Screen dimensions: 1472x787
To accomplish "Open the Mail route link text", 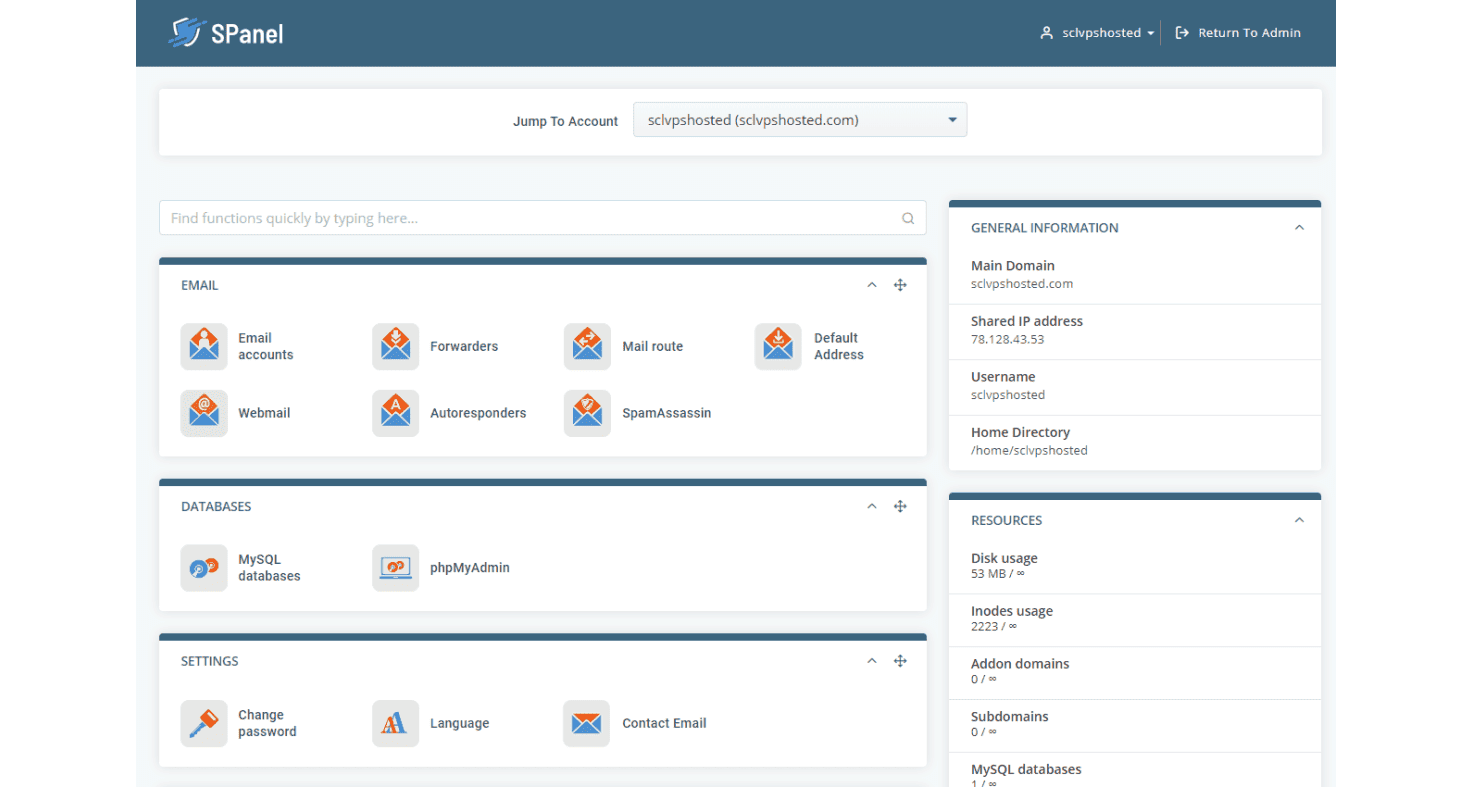I will point(652,346).
